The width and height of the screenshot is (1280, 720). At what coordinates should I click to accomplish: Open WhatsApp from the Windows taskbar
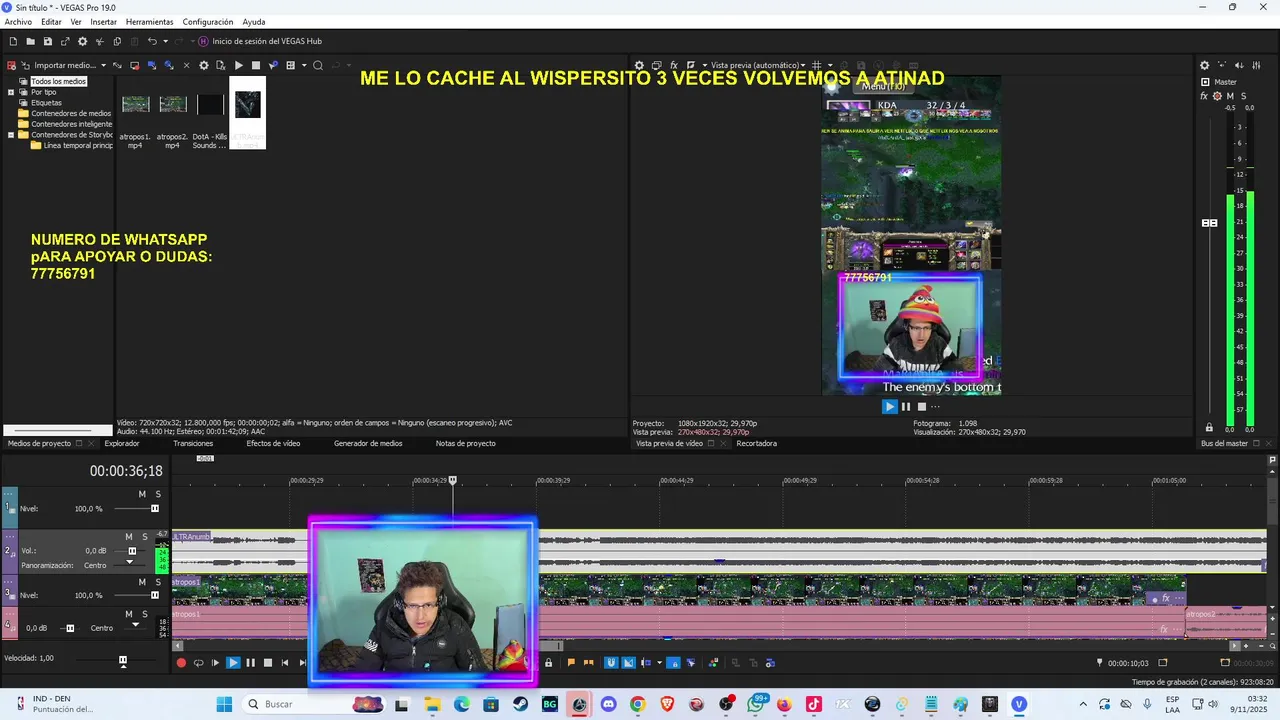pyautogui.click(x=756, y=704)
